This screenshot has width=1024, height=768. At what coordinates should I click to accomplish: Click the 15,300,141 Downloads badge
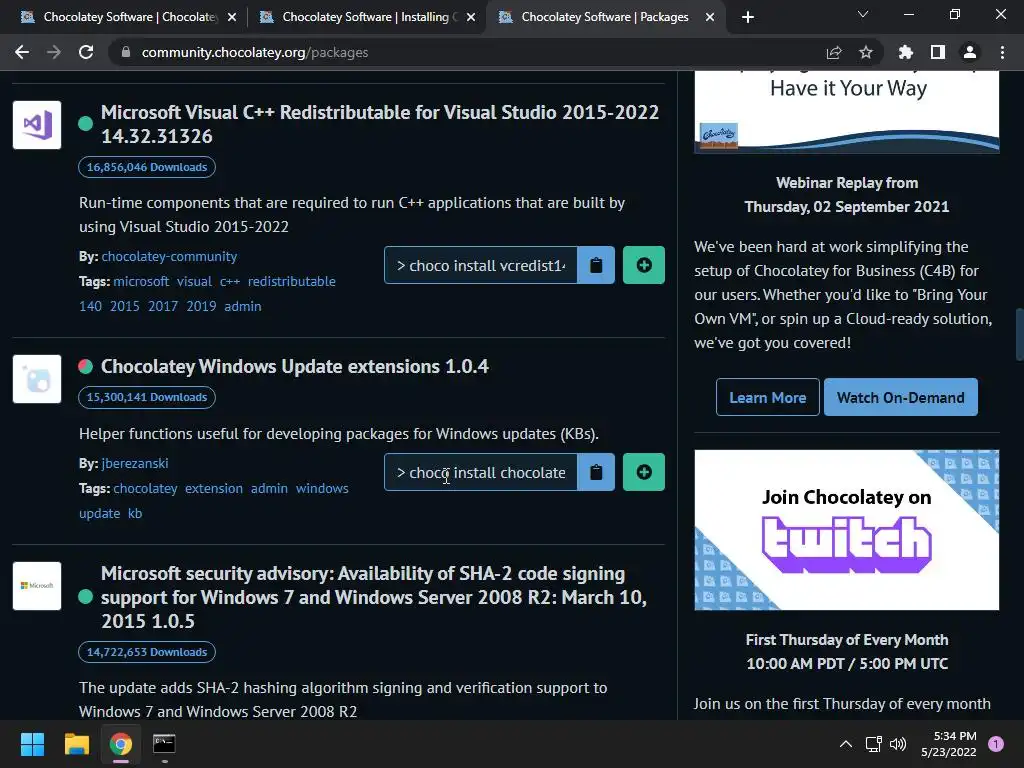click(147, 397)
